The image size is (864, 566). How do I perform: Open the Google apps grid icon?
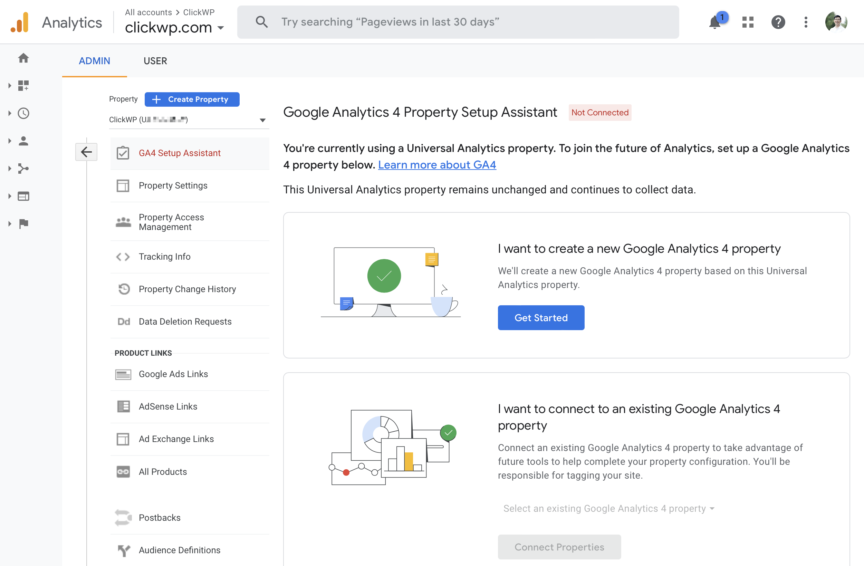coord(748,22)
